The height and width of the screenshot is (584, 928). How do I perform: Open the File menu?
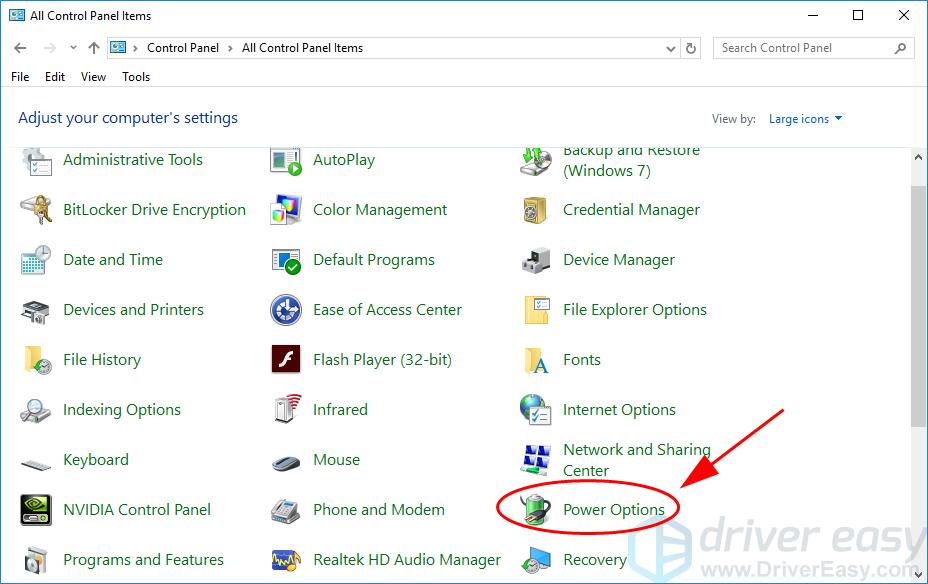click(x=20, y=76)
